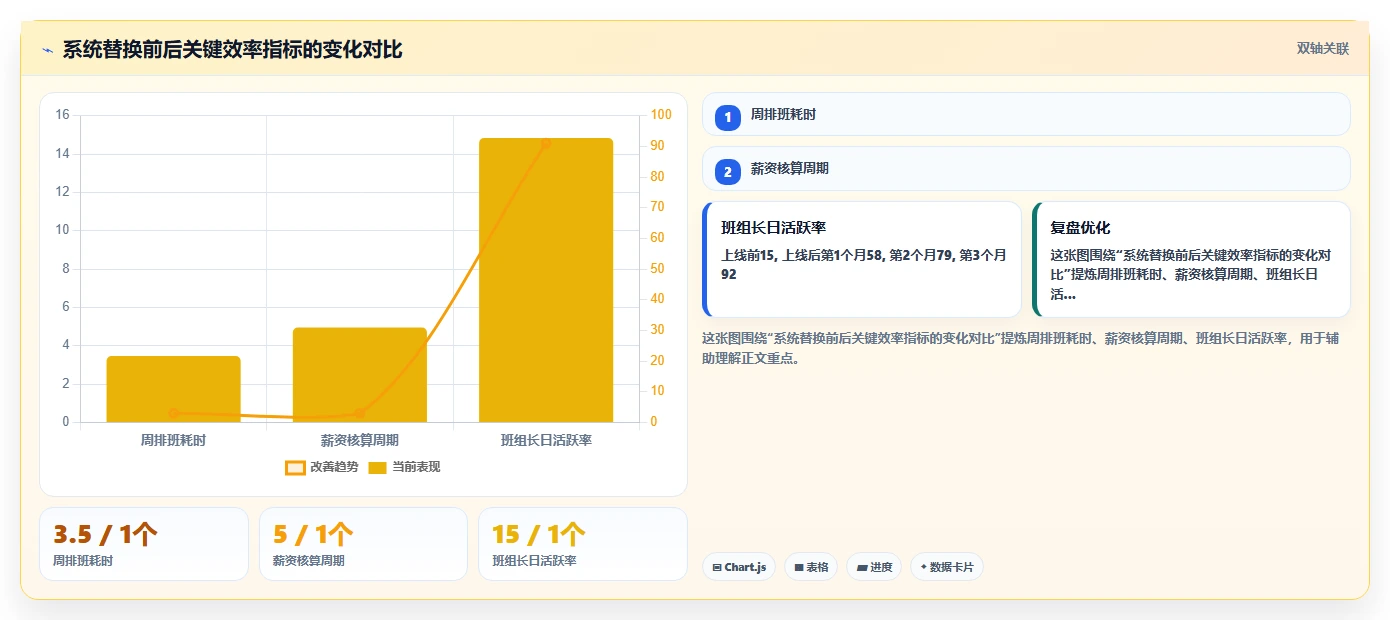Click the x-axis label 班组长日活跃率

coord(546,440)
